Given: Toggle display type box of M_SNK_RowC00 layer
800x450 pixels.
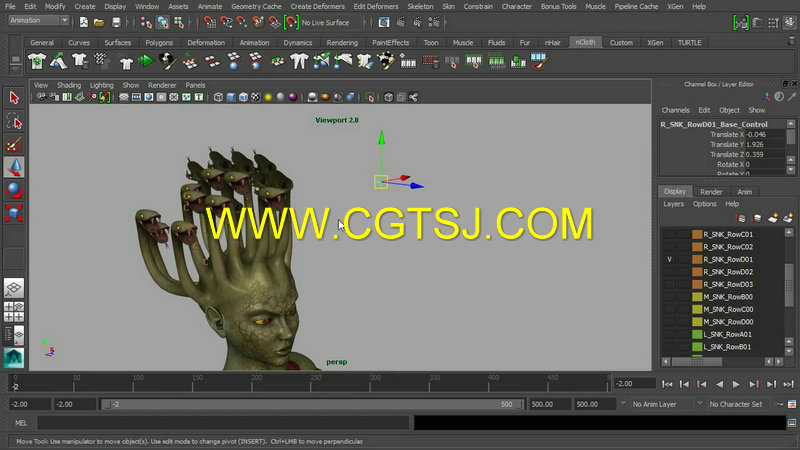Looking at the screenshot, I should (x=684, y=309).
